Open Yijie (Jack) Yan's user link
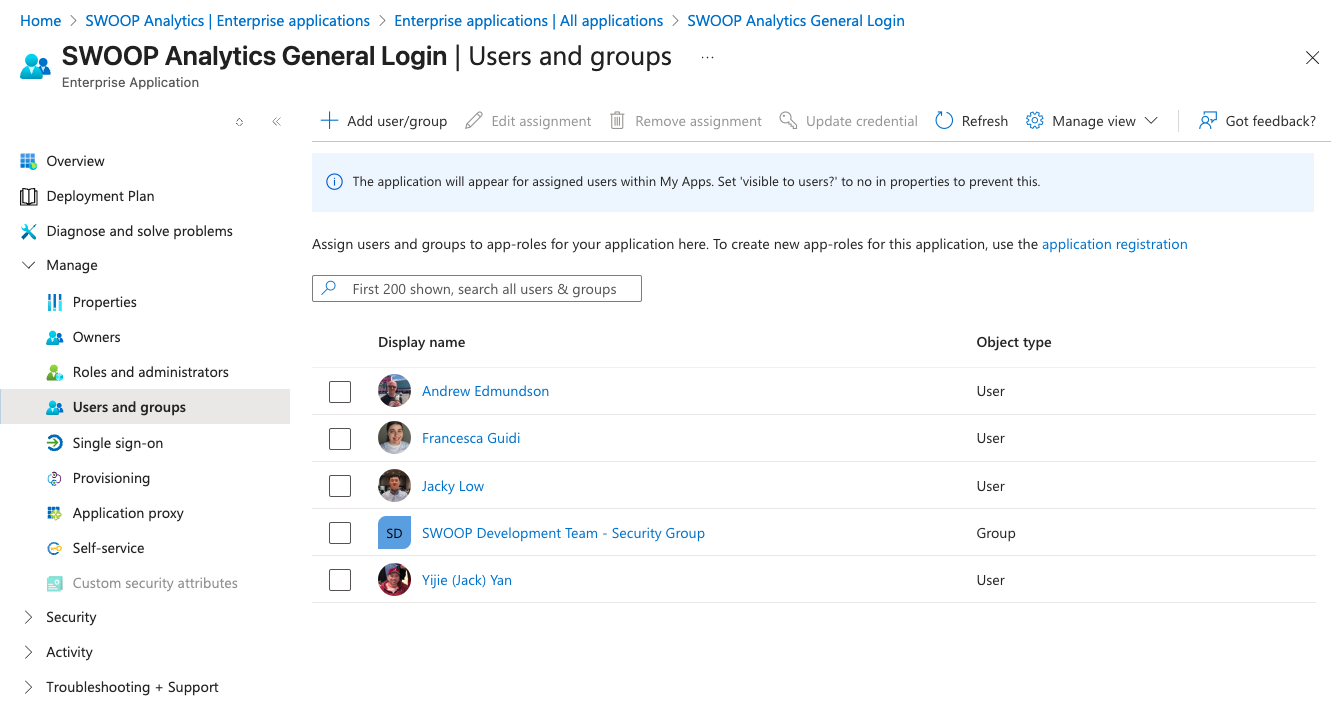 (x=467, y=580)
